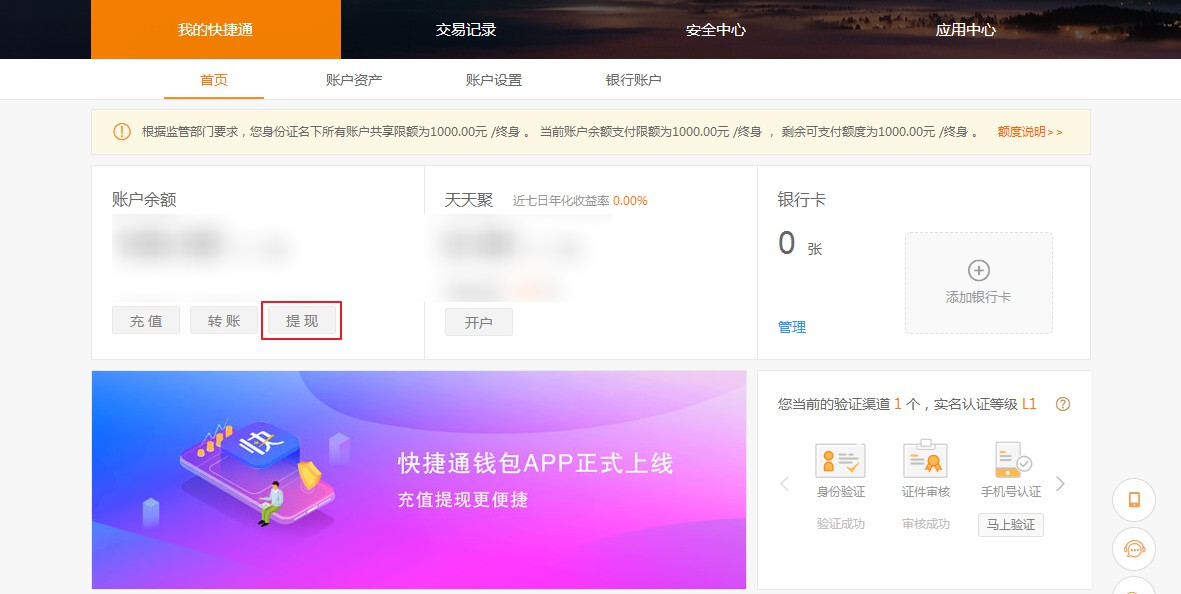
Task: Click the 身份验证 icon
Action: point(841,459)
